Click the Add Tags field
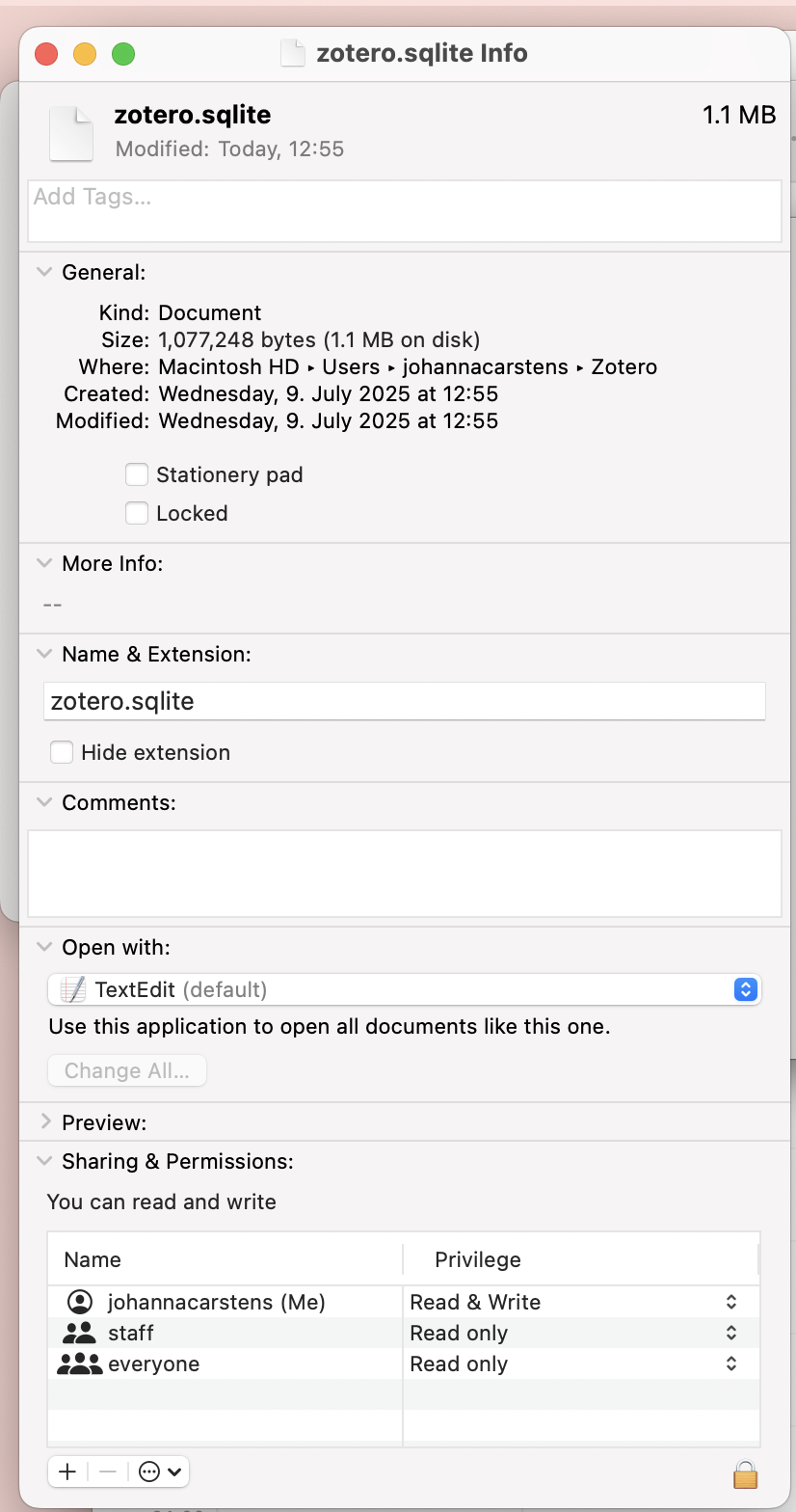This screenshot has height=1512, width=796. (x=405, y=210)
